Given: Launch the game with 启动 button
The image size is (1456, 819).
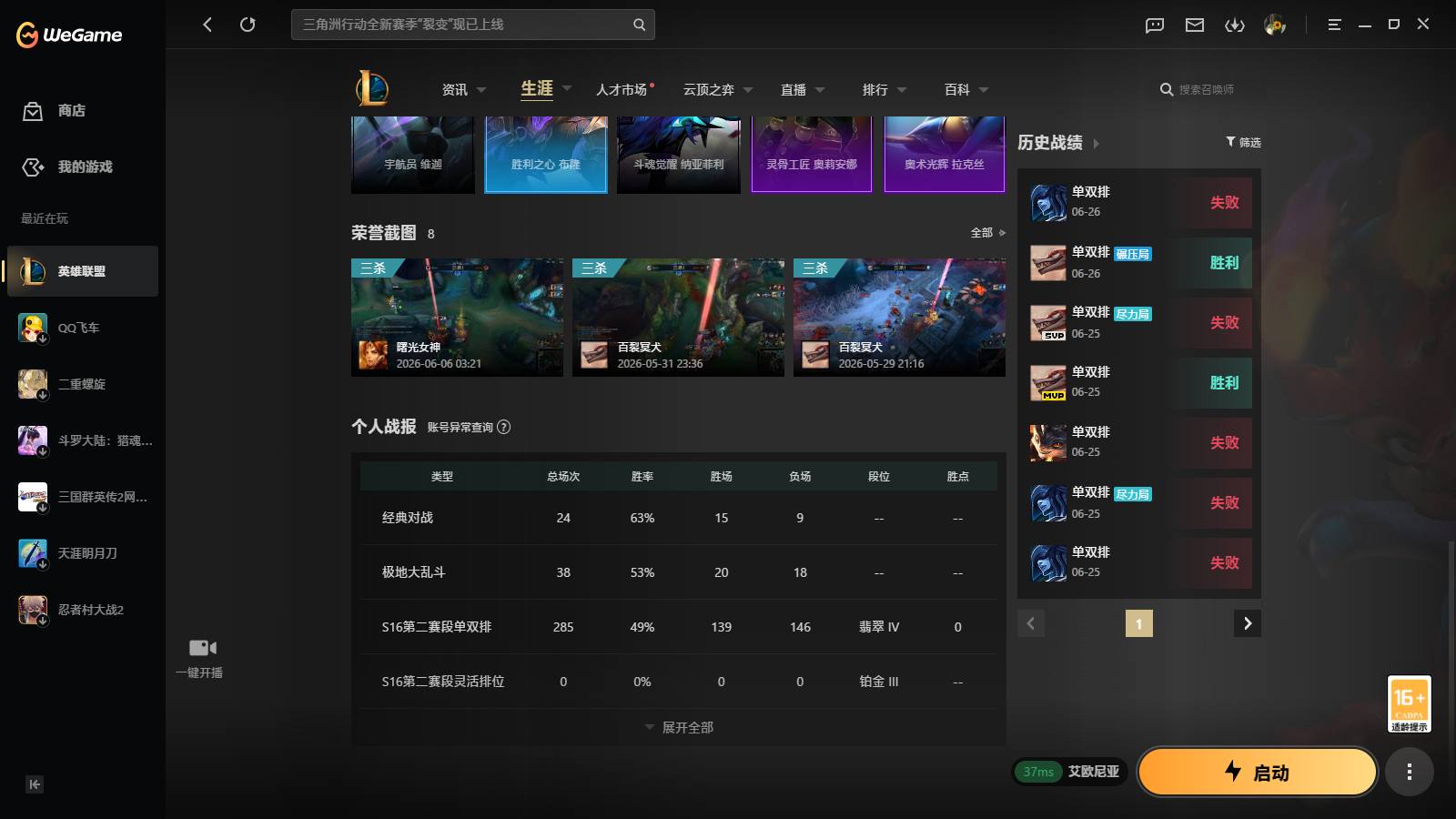Looking at the screenshot, I should pyautogui.click(x=1257, y=772).
